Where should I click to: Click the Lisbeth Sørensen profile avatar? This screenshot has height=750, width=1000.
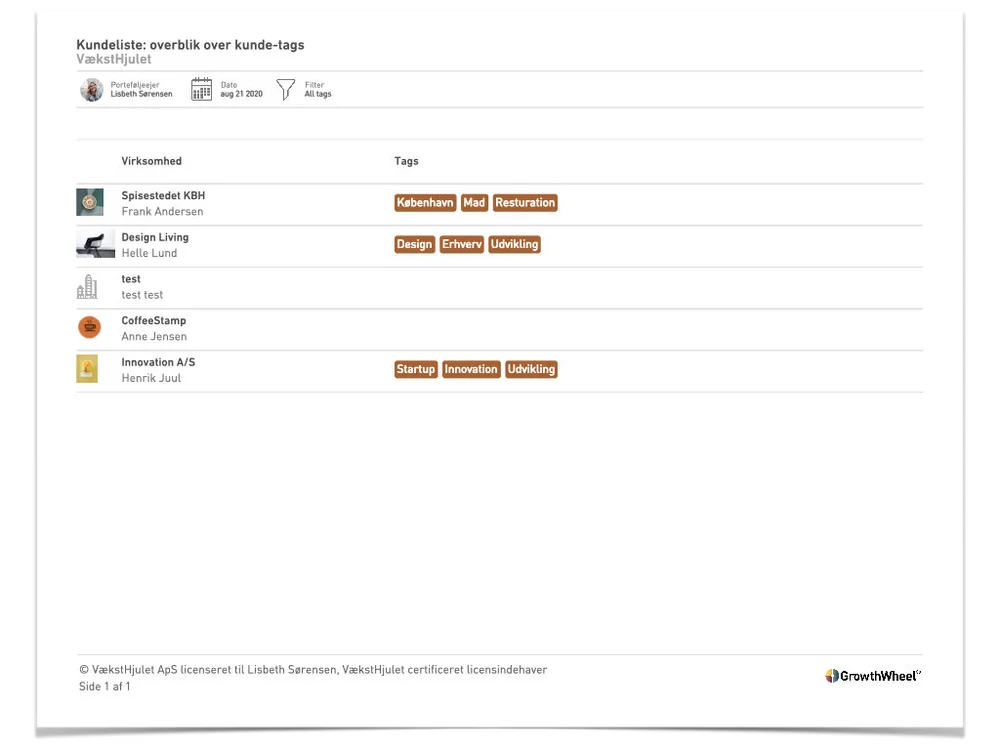coord(92,89)
